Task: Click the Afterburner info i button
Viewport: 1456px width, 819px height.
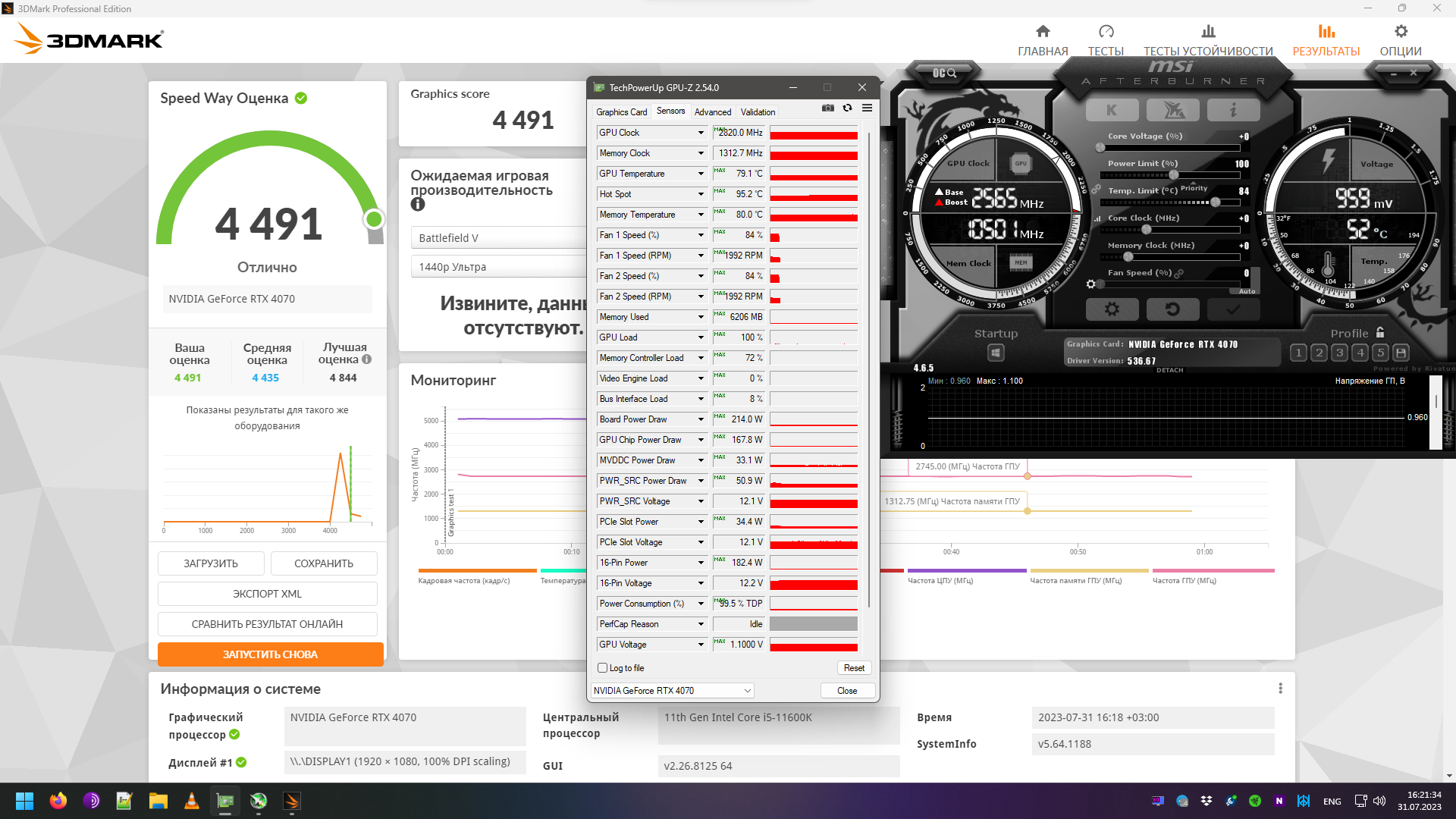Action: click(1233, 110)
